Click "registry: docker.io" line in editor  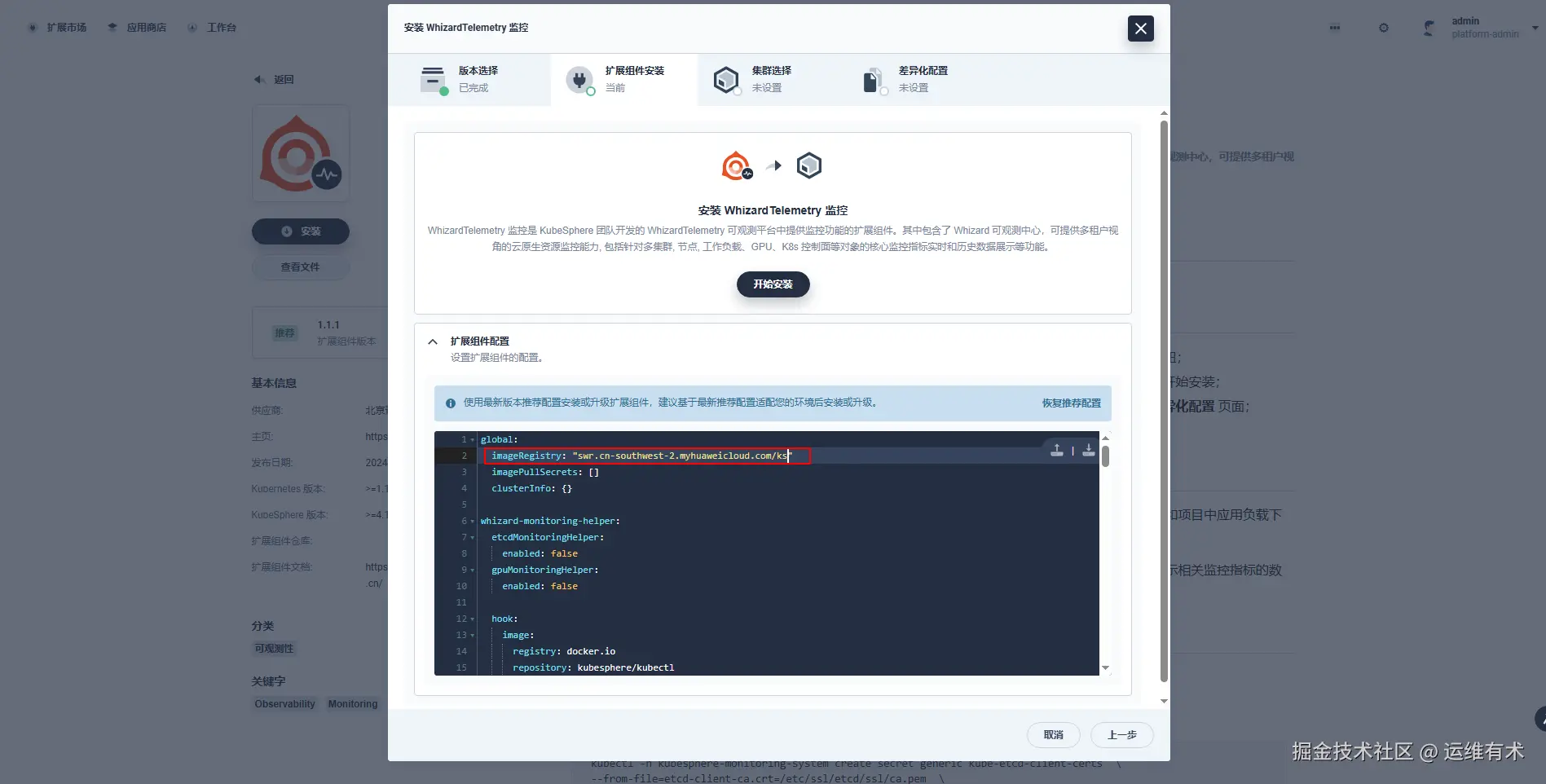pyautogui.click(x=564, y=652)
